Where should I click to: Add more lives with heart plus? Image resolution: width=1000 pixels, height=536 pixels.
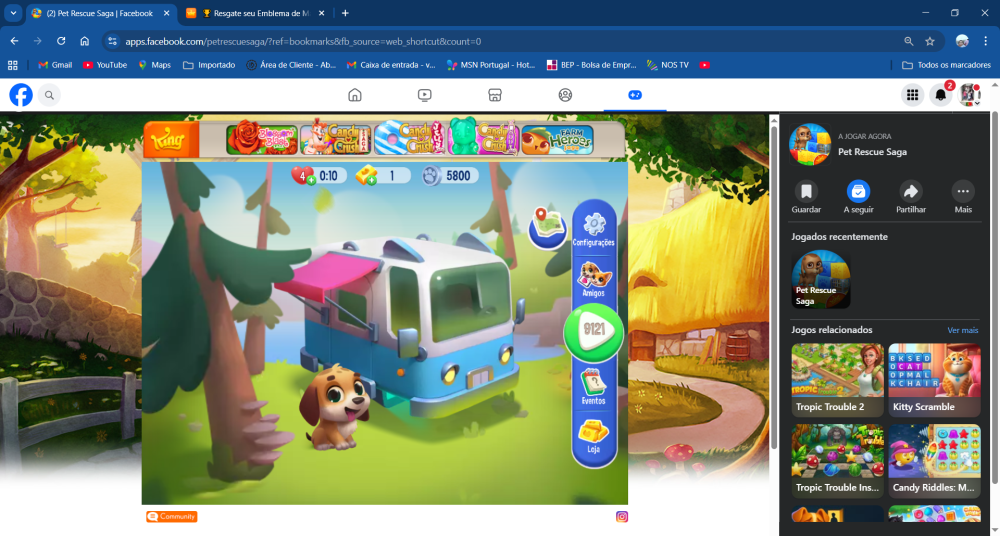pyautogui.click(x=311, y=181)
